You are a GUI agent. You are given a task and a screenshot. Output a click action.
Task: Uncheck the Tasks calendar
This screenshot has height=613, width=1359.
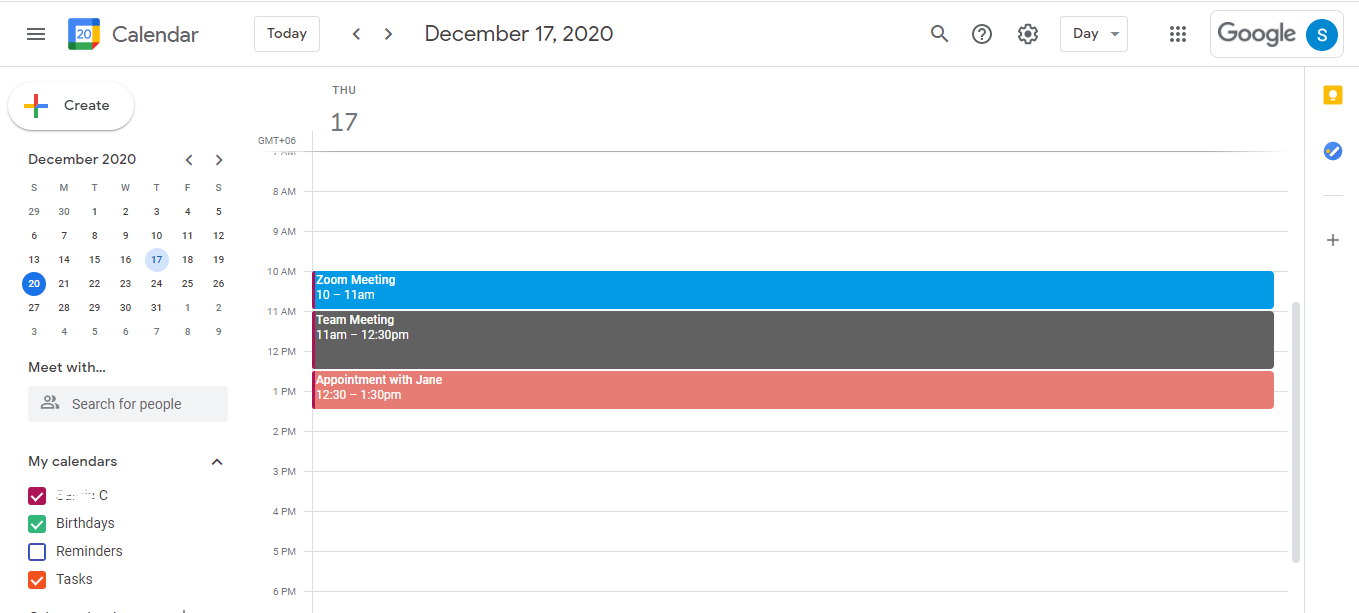pos(36,579)
